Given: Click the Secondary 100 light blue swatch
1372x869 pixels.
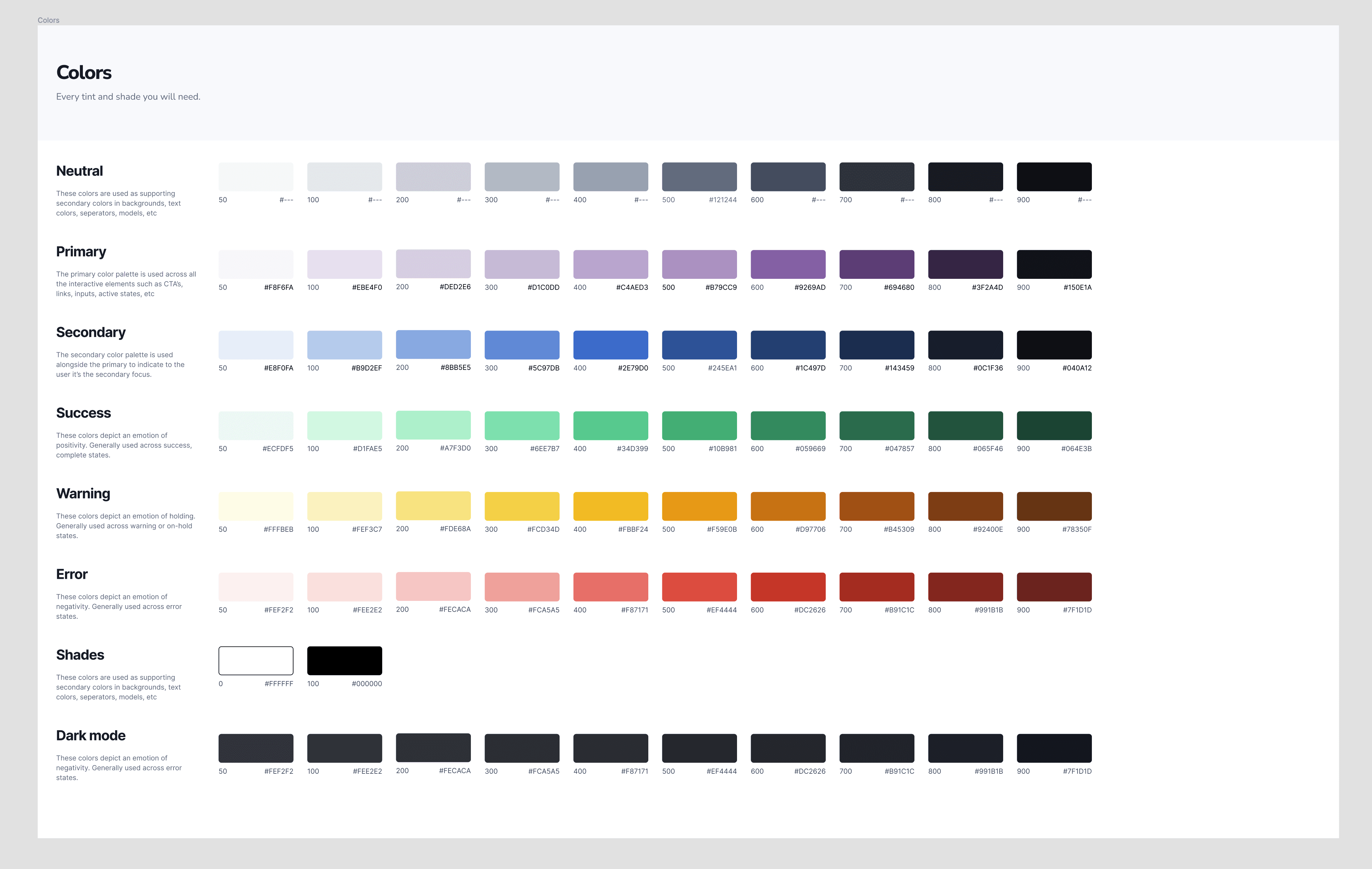Looking at the screenshot, I should pos(344,345).
